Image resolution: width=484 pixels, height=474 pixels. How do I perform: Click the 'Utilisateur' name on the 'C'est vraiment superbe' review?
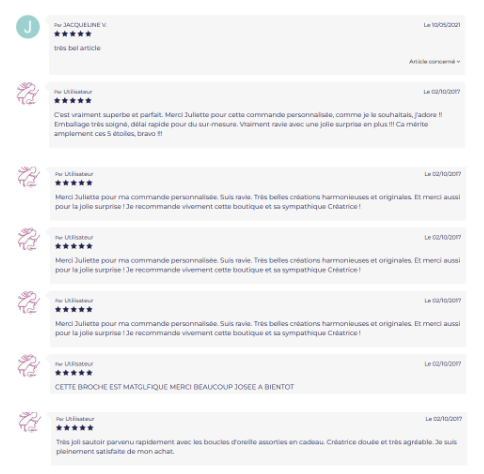click(78, 92)
